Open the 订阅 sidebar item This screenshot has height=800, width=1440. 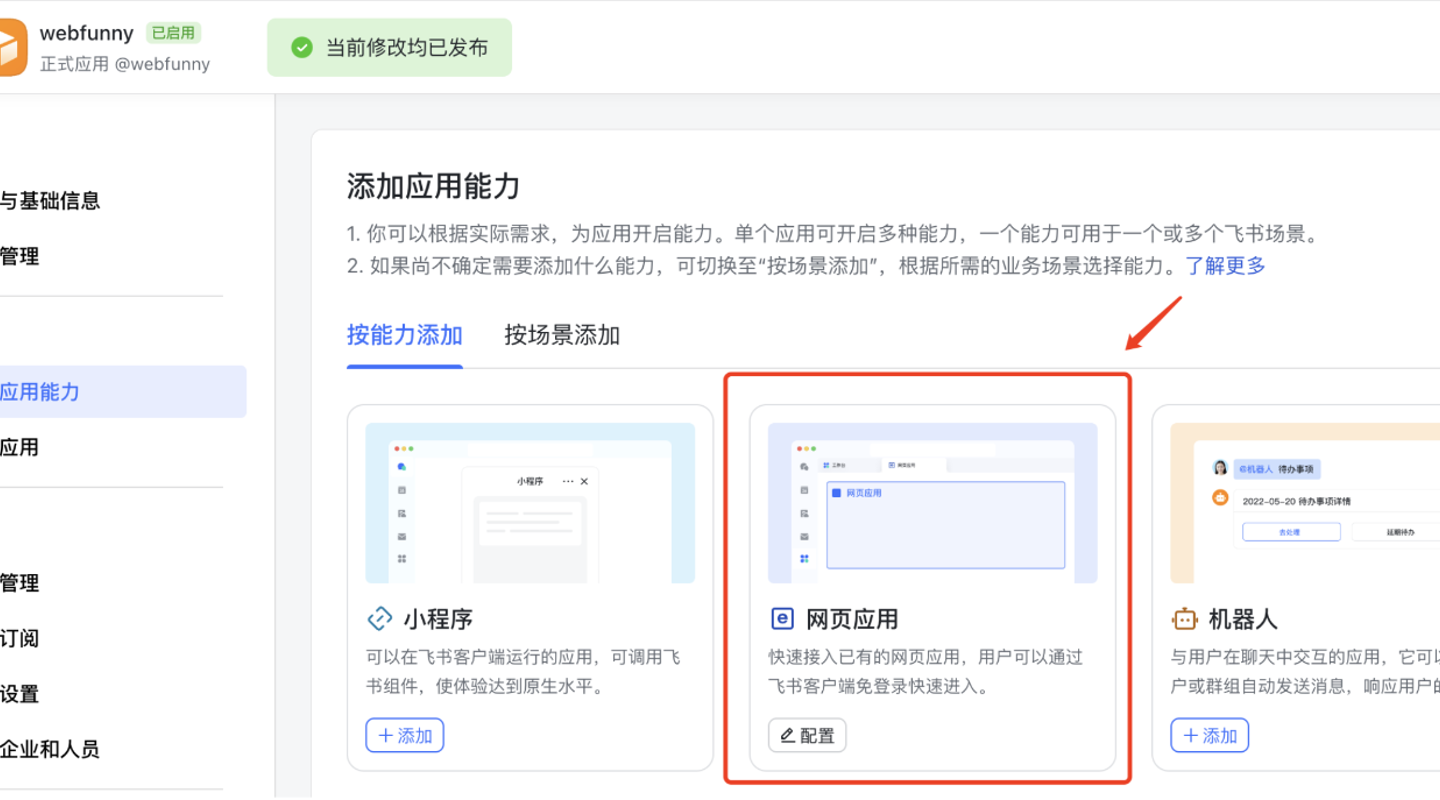20,639
